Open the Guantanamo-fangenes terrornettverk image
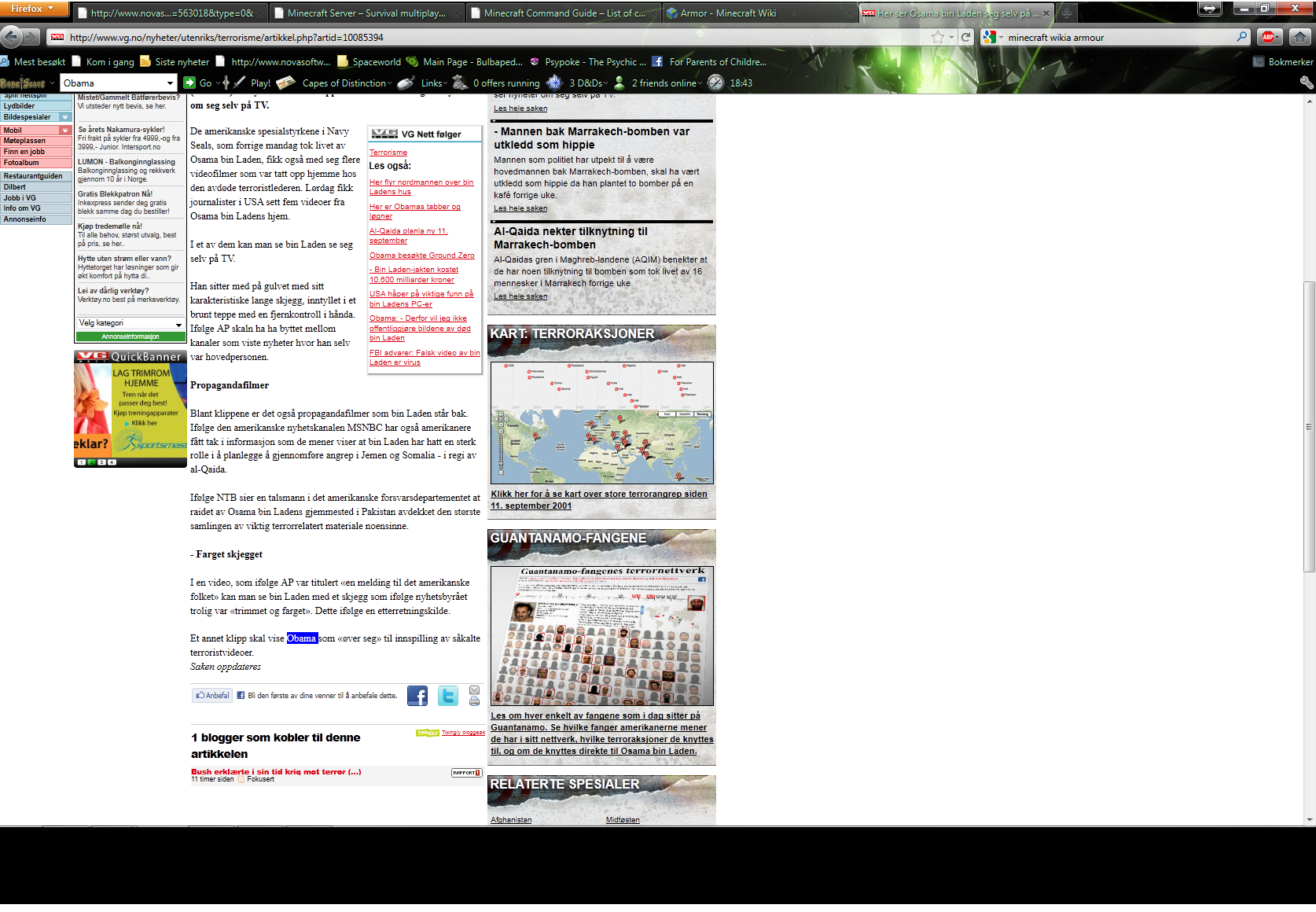 [x=602, y=636]
